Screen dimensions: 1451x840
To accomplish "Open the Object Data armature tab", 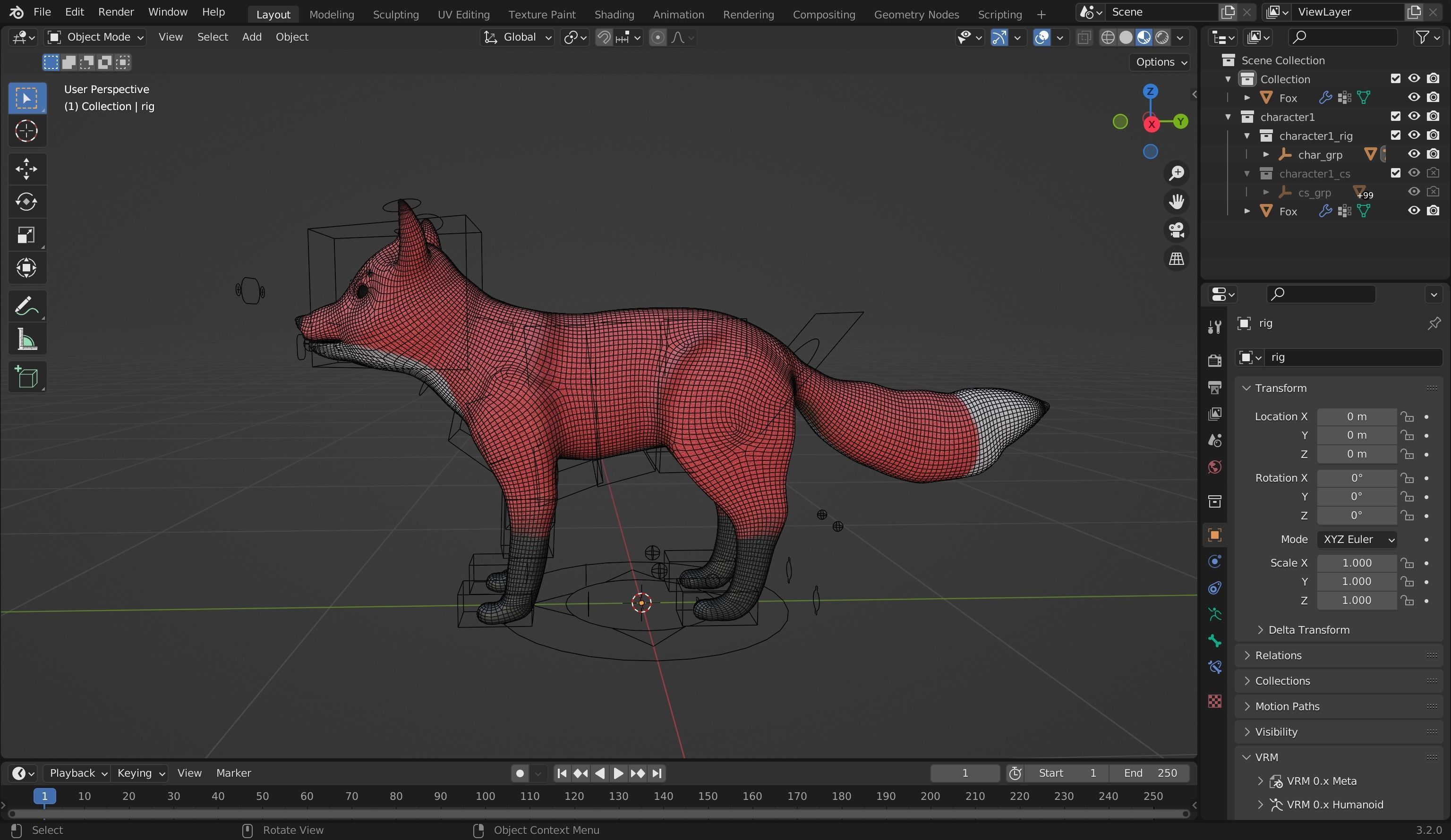I will coord(1214,615).
